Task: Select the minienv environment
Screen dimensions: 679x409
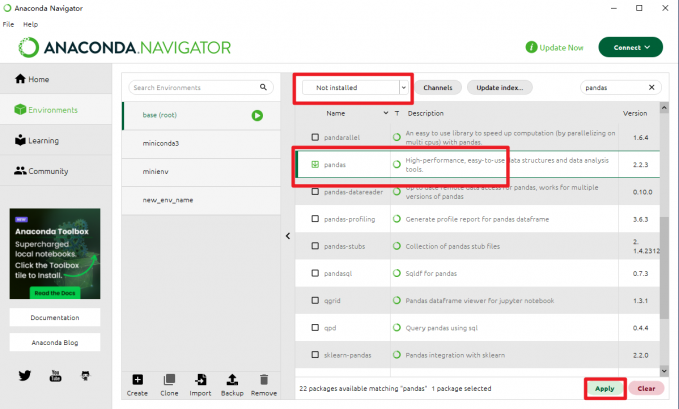Action: pyautogui.click(x=201, y=172)
